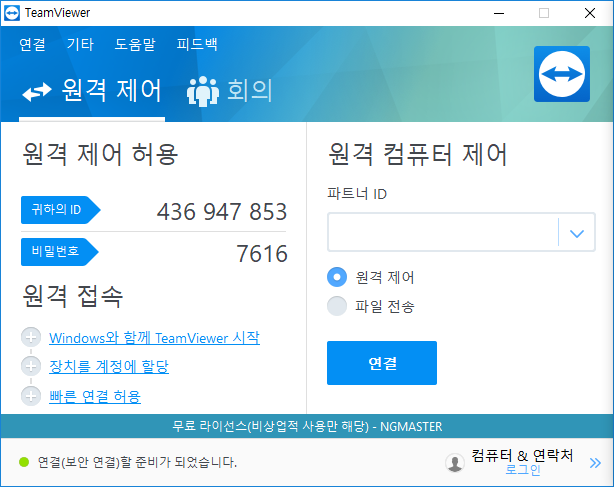Click the plus icon beside 장치를 계정에 할당

pos(31,366)
